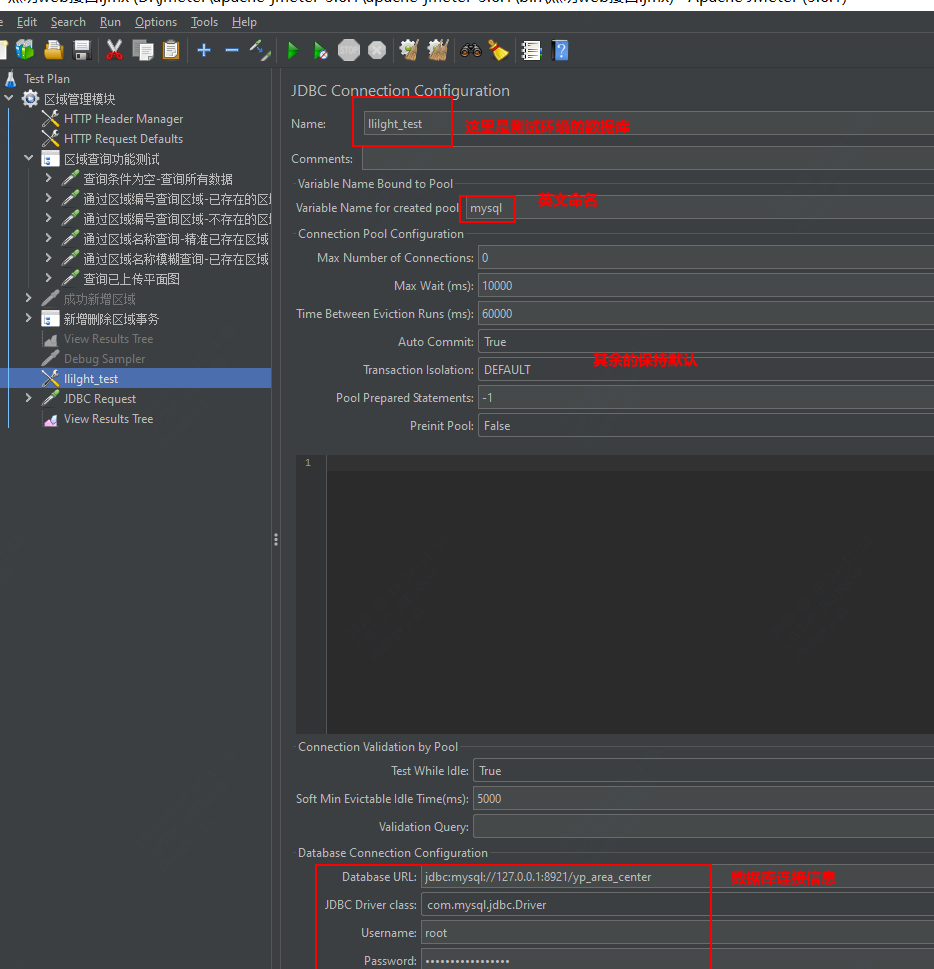The width and height of the screenshot is (934, 969).
Task: Expand the JDBC Request node
Action: (28, 398)
